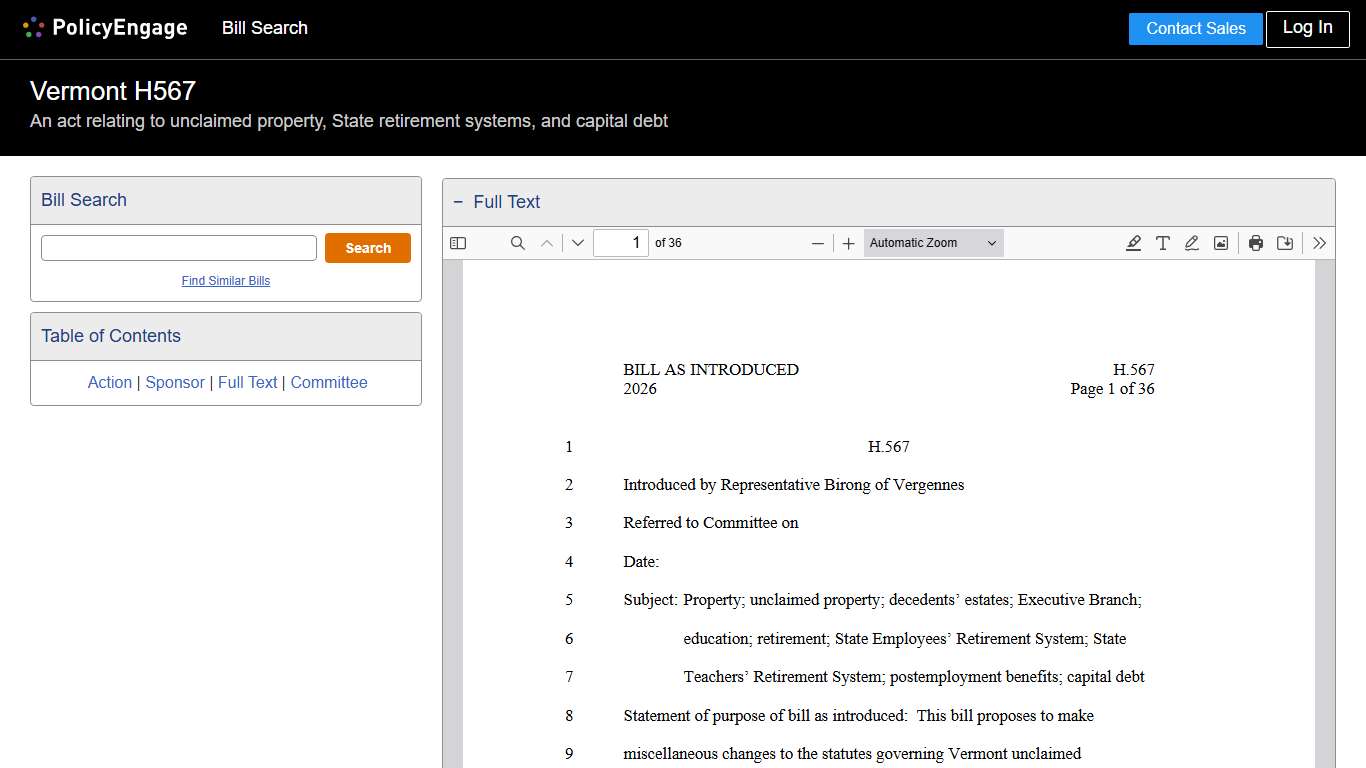Select the add text annotation tool
The height and width of the screenshot is (768, 1366).
1162,242
